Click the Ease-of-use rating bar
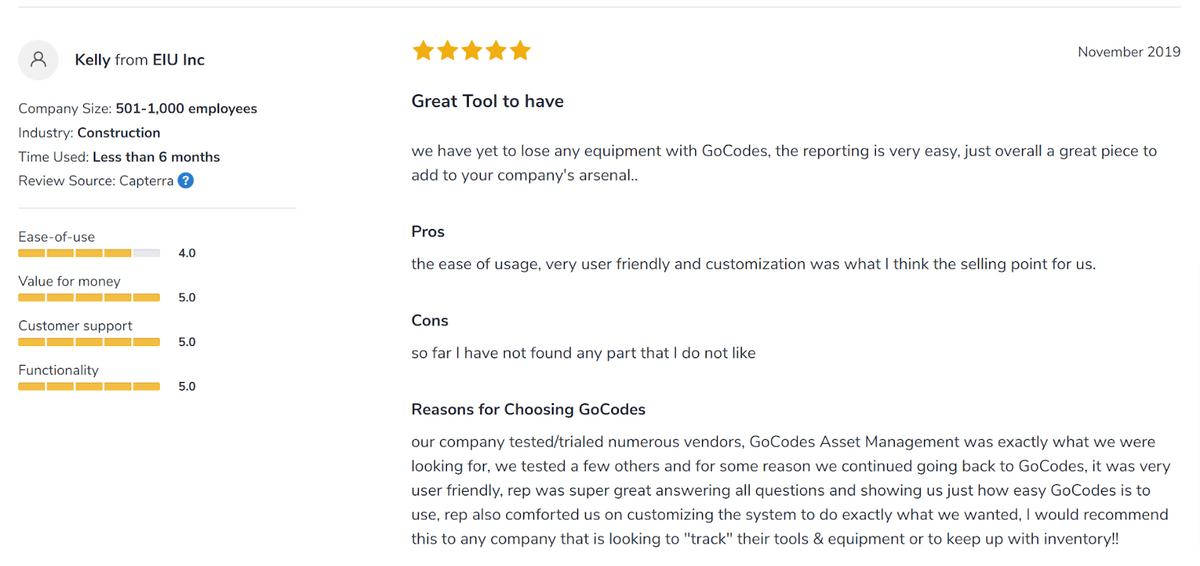The height and width of the screenshot is (566, 1200). (x=89, y=253)
